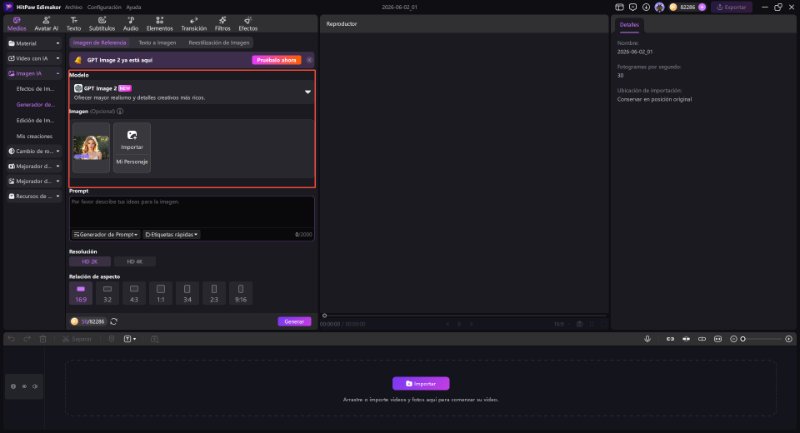Image resolution: width=800 pixels, height=433 pixels.
Task: Click the player progress bar handle
Action: pyautogui.click(x=324, y=315)
